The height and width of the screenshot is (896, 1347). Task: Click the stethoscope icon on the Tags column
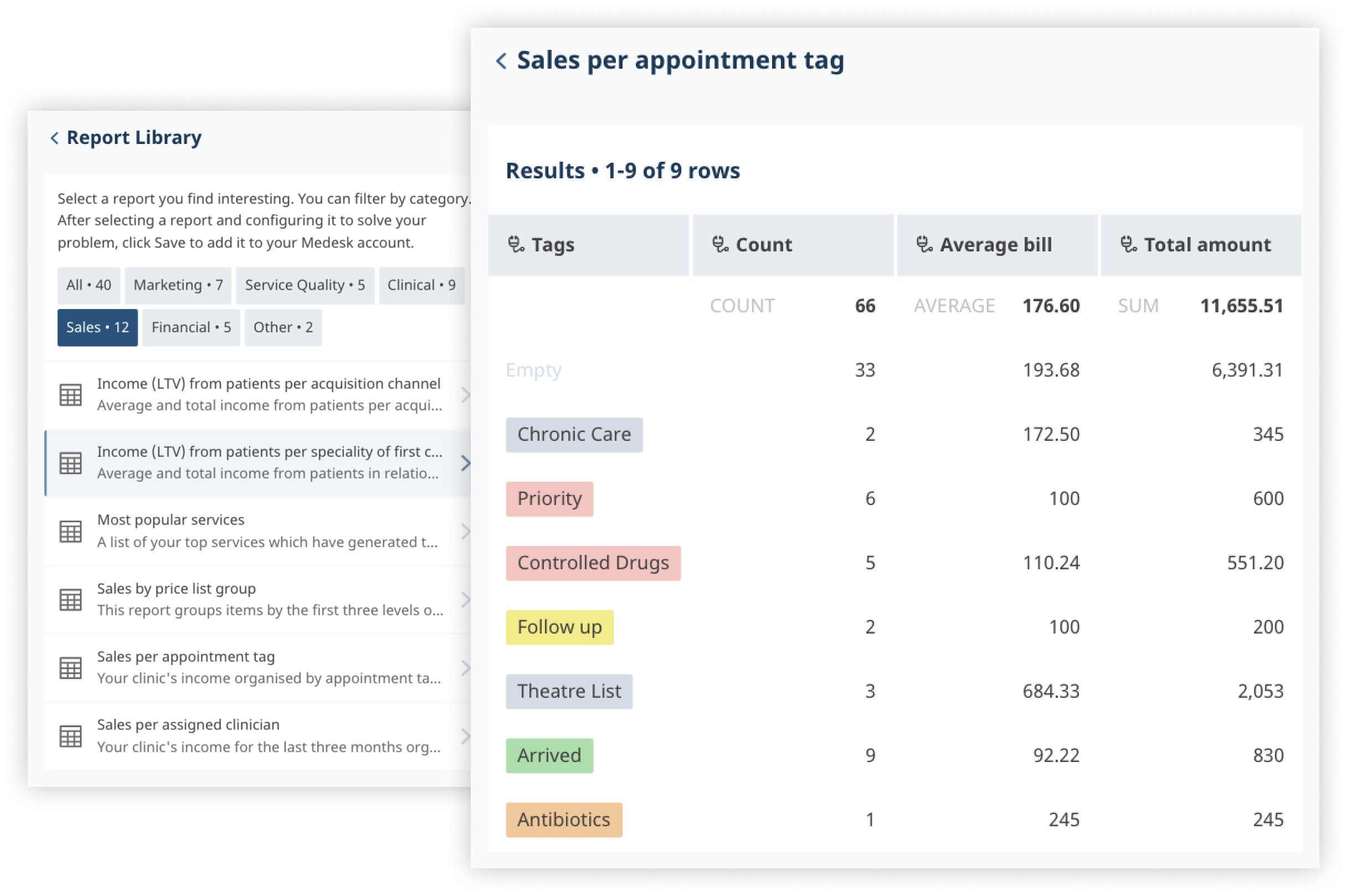(x=516, y=245)
